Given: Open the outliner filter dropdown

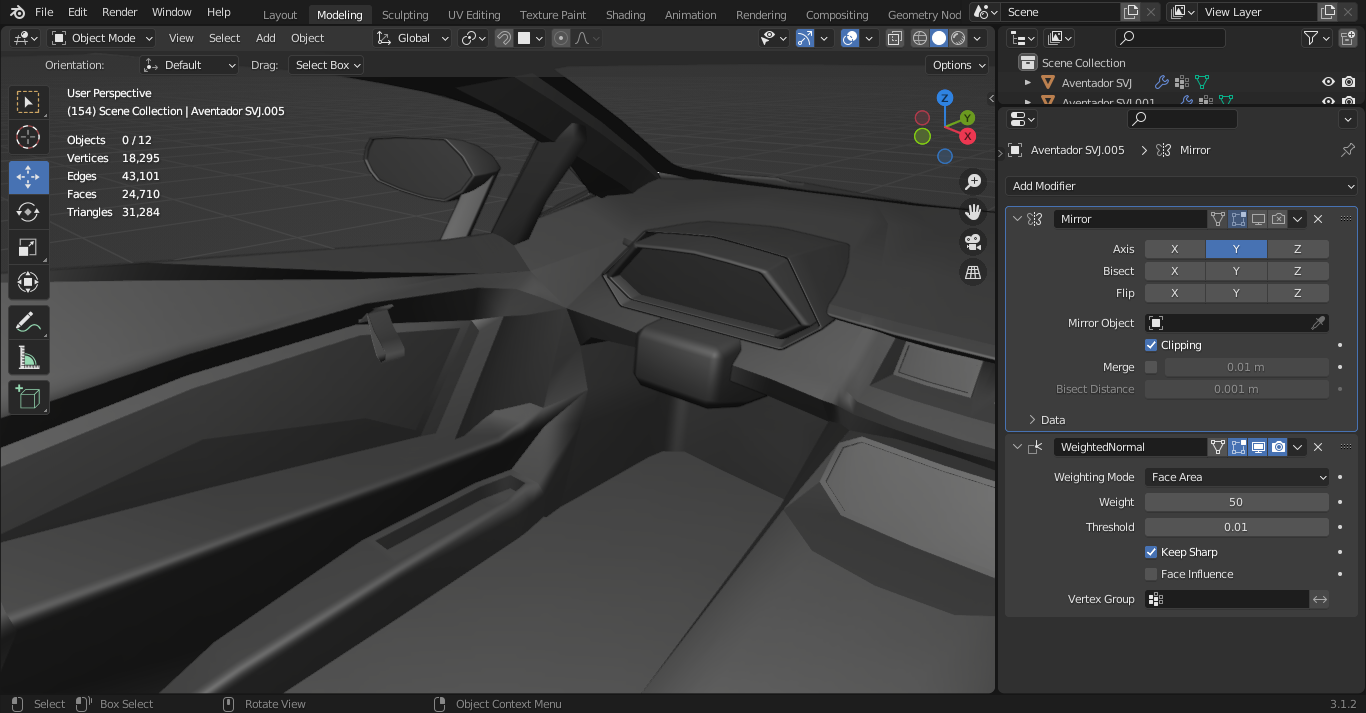Looking at the screenshot, I should pyautogui.click(x=1317, y=38).
